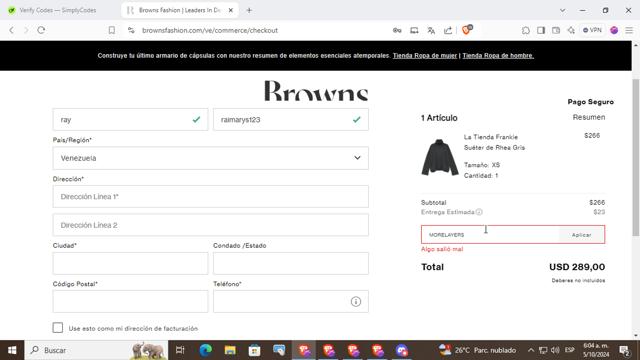Click the Condado/Estado input field
The width and height of the screenshot is (640, 360).
click(x=291, y=263)
